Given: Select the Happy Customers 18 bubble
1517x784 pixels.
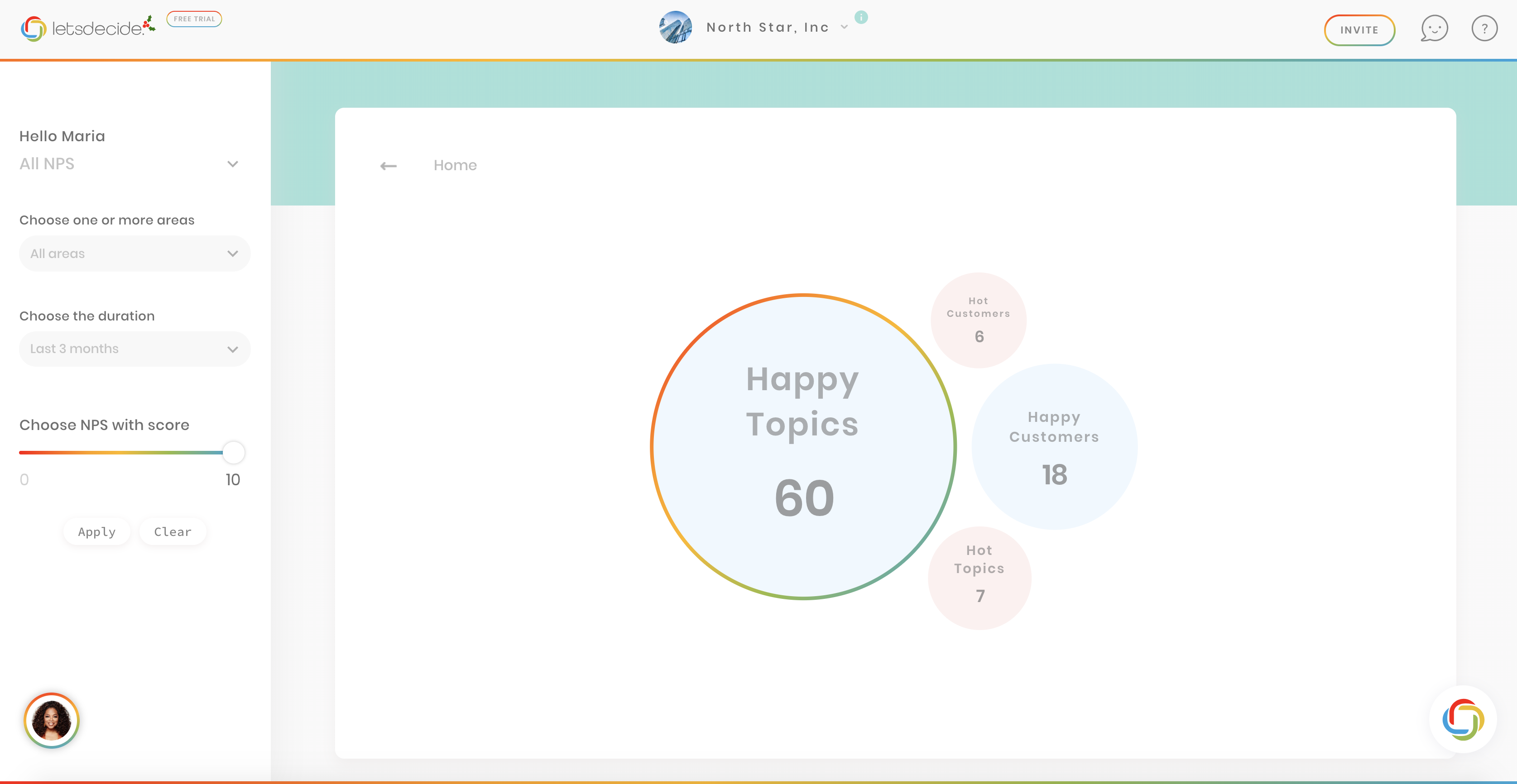Looking at the screenshot, I should (x=1054, y=447).
